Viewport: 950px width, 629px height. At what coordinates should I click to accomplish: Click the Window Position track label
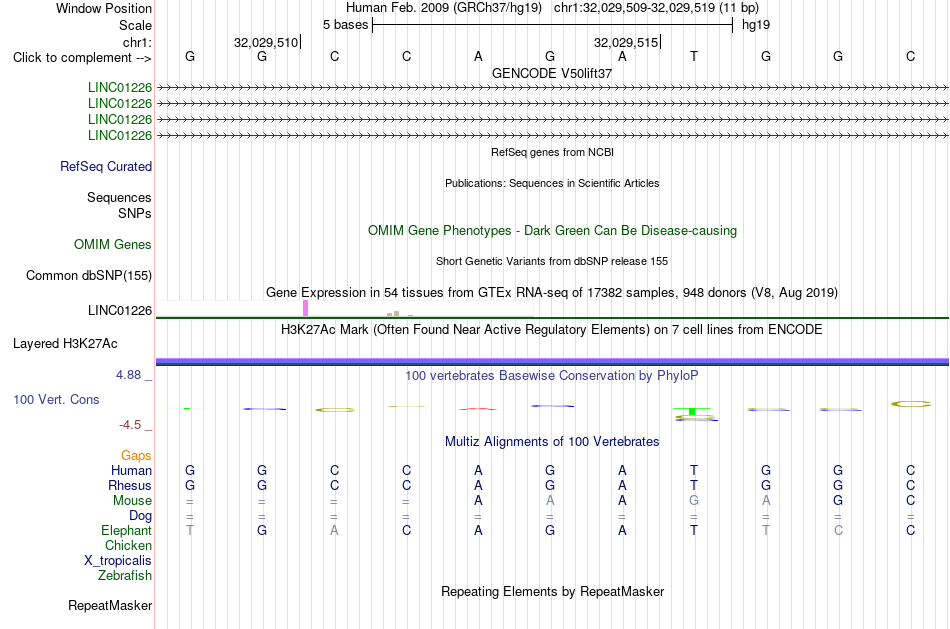(x=104, y=8)
